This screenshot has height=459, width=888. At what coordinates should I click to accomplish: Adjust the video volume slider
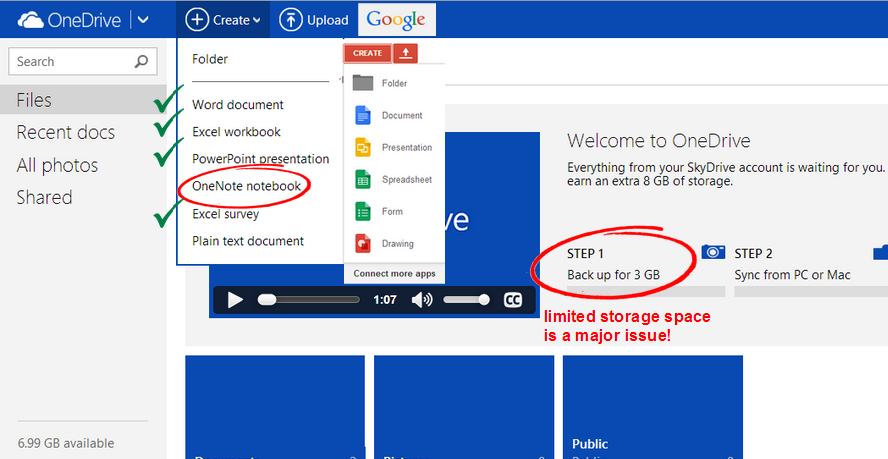466,300
